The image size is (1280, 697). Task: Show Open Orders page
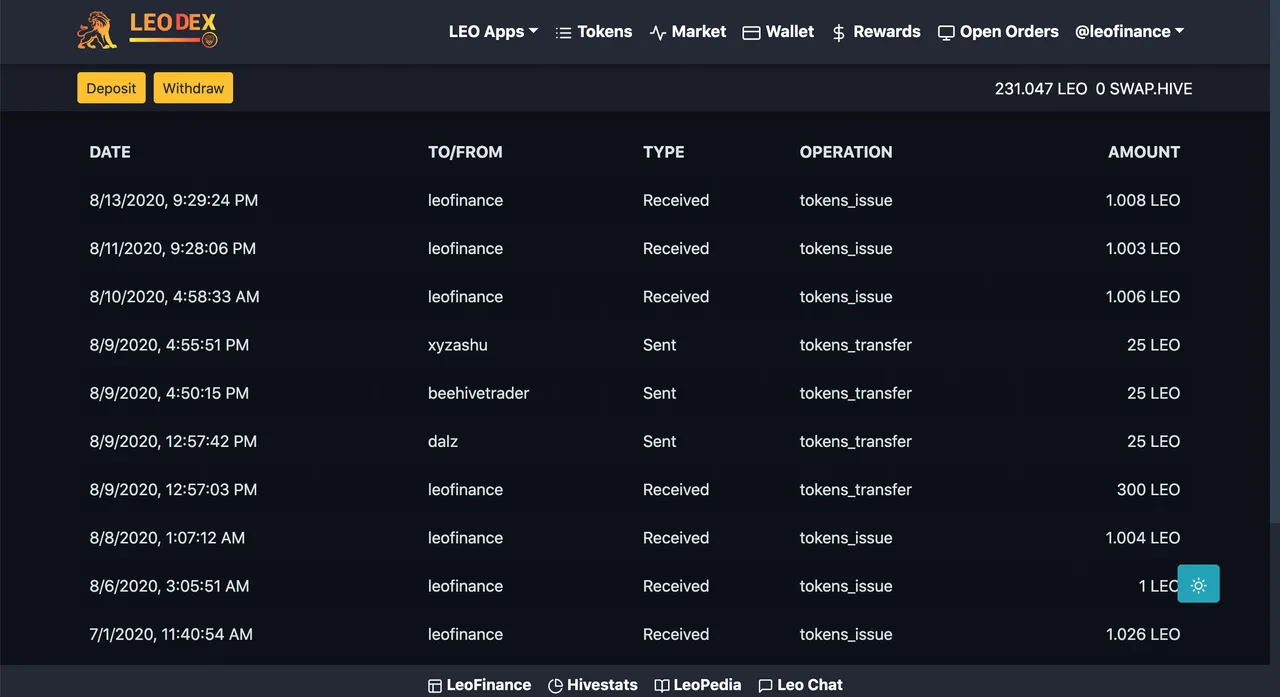tap(998, 32)
